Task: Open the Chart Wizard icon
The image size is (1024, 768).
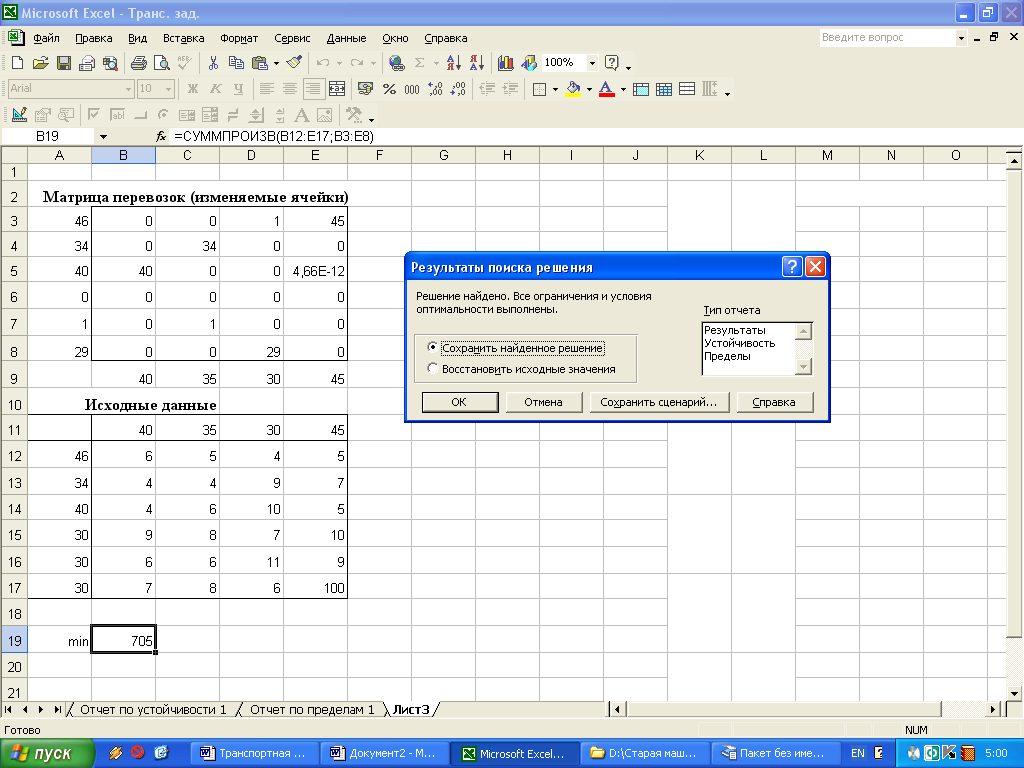Action: point(505,63)
